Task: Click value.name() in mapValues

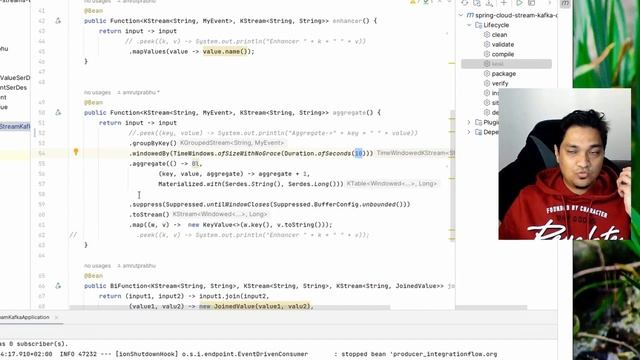Action: [x=225, y=51]
